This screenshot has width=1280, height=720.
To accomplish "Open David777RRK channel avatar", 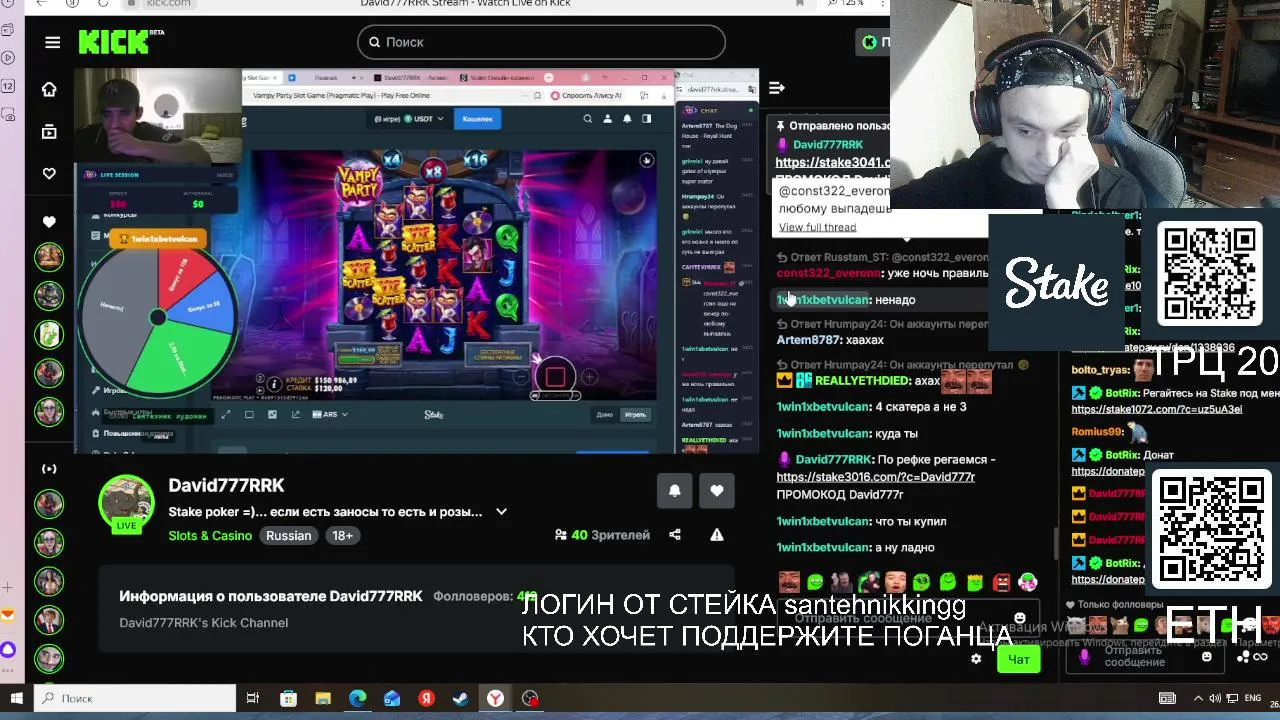I will point(126,503).
